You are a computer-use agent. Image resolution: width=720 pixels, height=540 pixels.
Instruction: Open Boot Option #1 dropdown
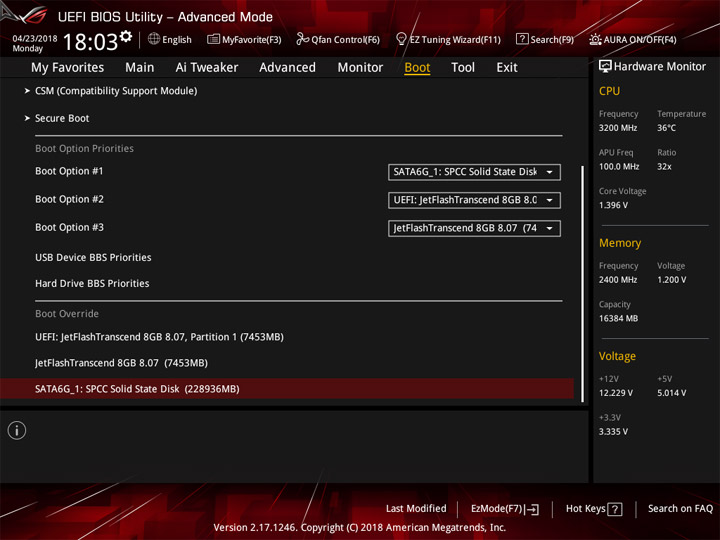click(474, 172)
